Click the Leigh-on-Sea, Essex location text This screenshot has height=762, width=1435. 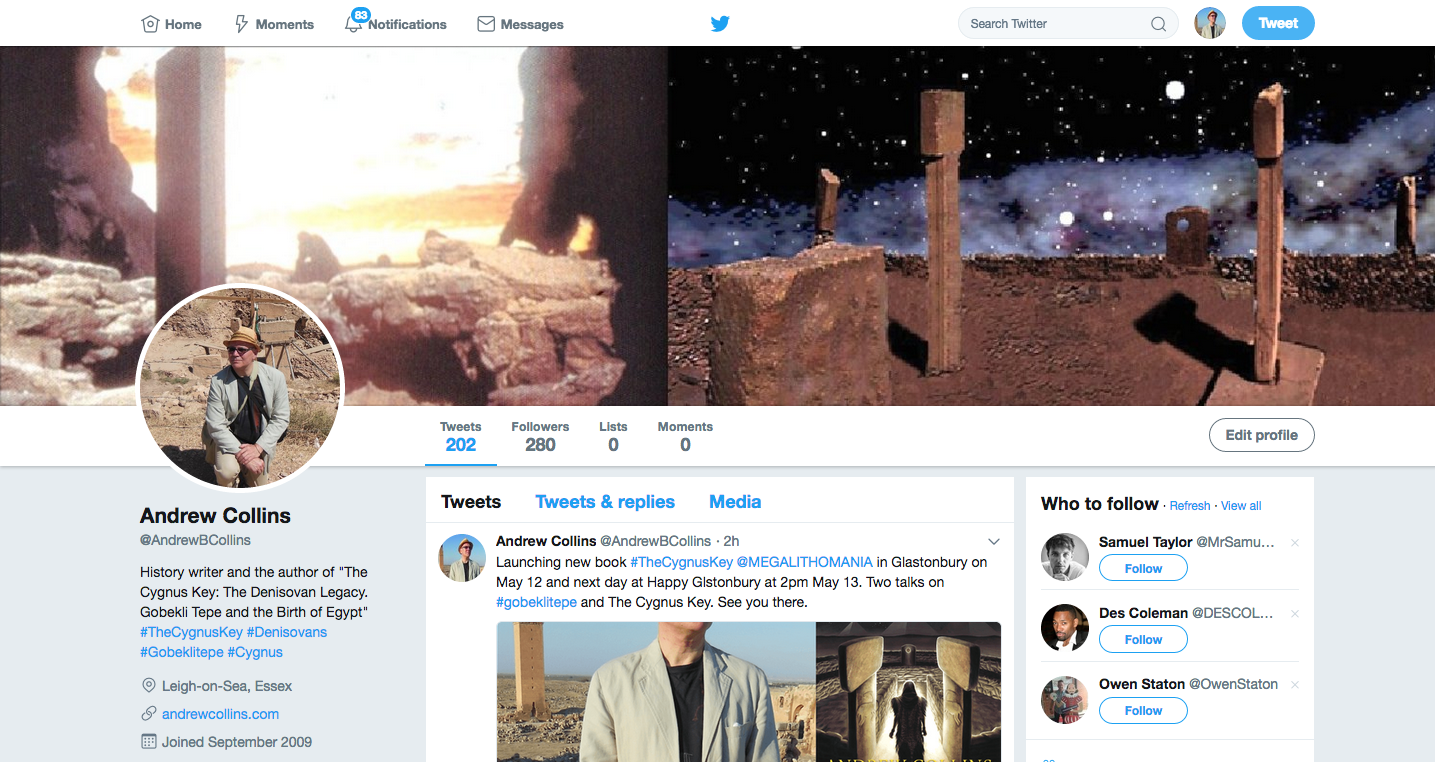[x=227, y=686]
